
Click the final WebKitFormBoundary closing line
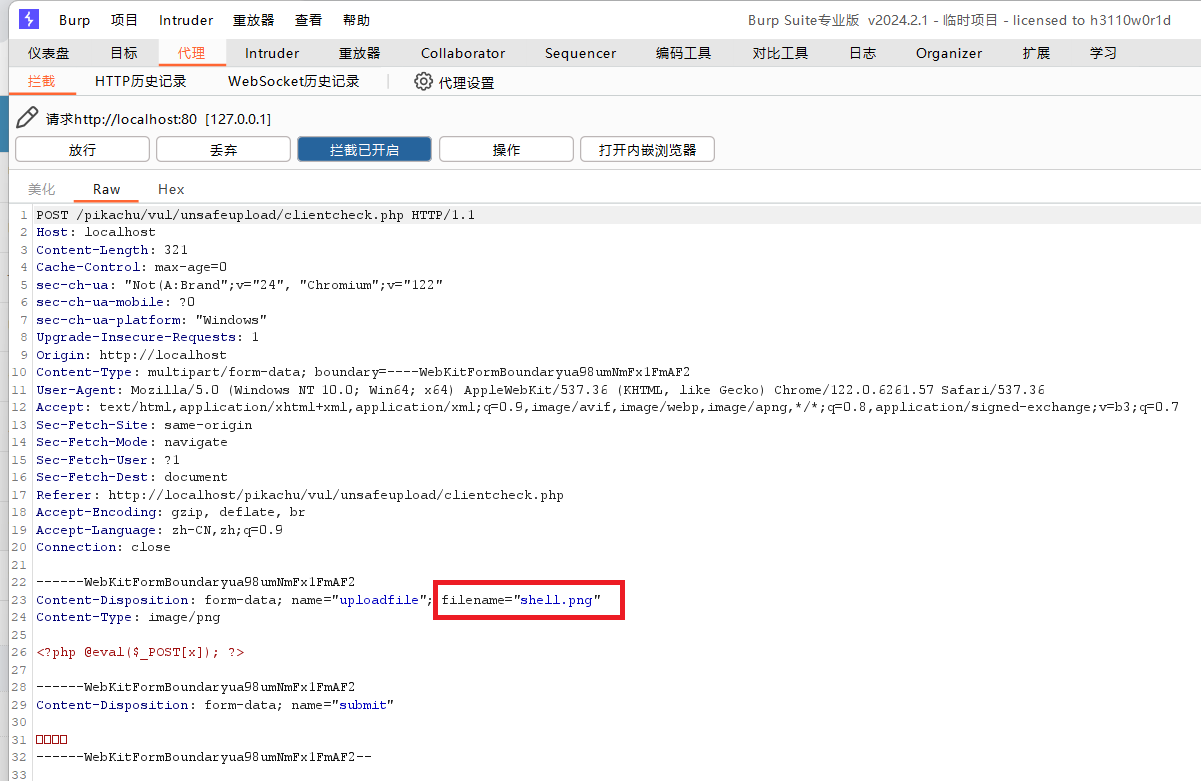(204, 757)
